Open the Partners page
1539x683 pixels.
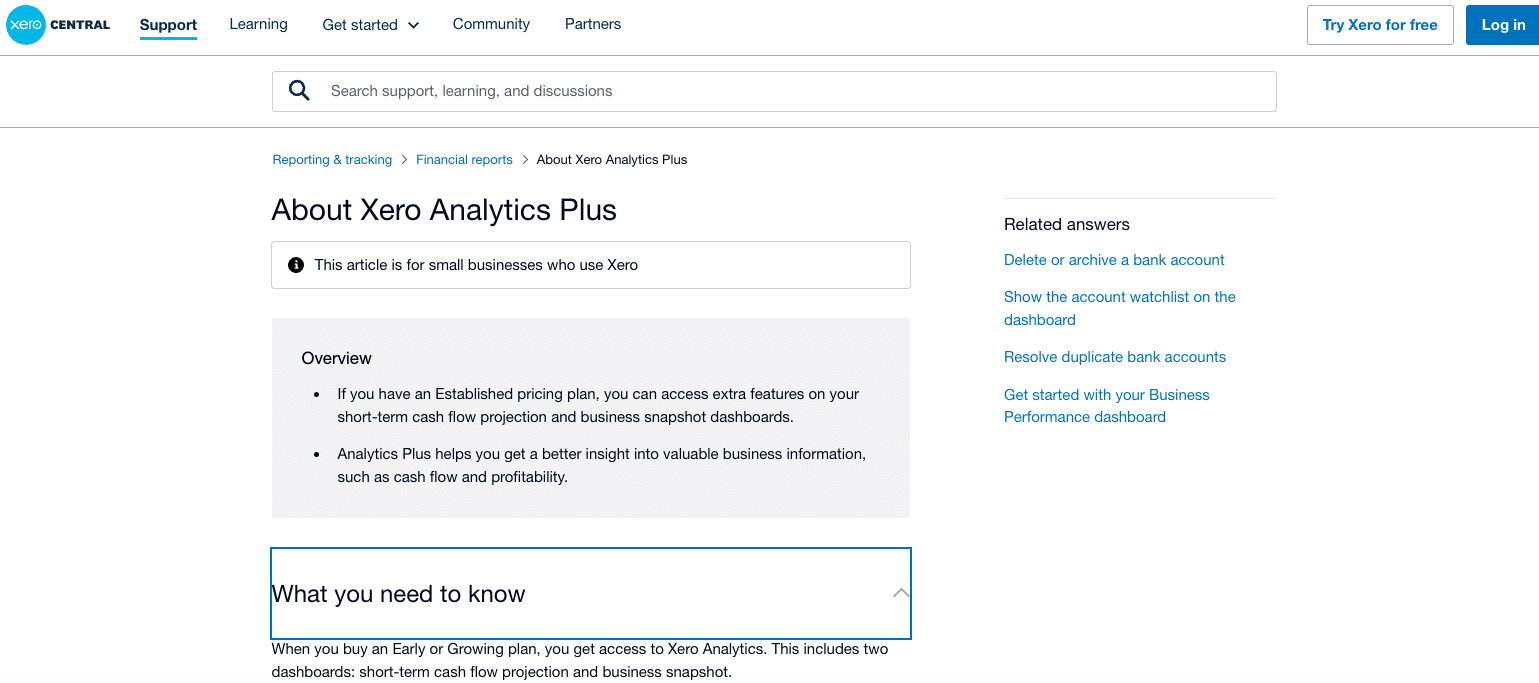pyautogui.click(x=593, y=24)
